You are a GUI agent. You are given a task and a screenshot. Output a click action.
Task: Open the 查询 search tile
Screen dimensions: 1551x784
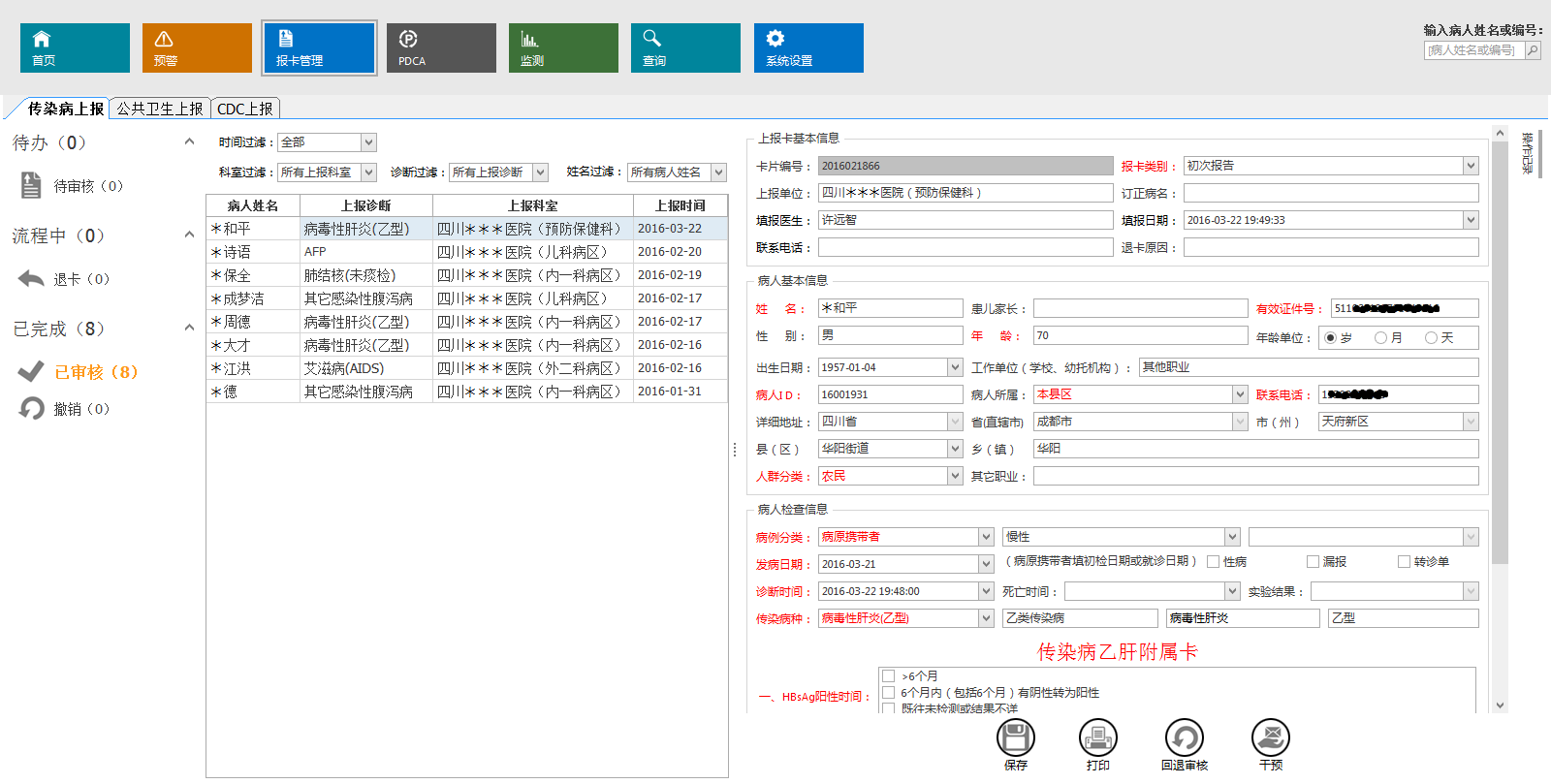point(685,47)
